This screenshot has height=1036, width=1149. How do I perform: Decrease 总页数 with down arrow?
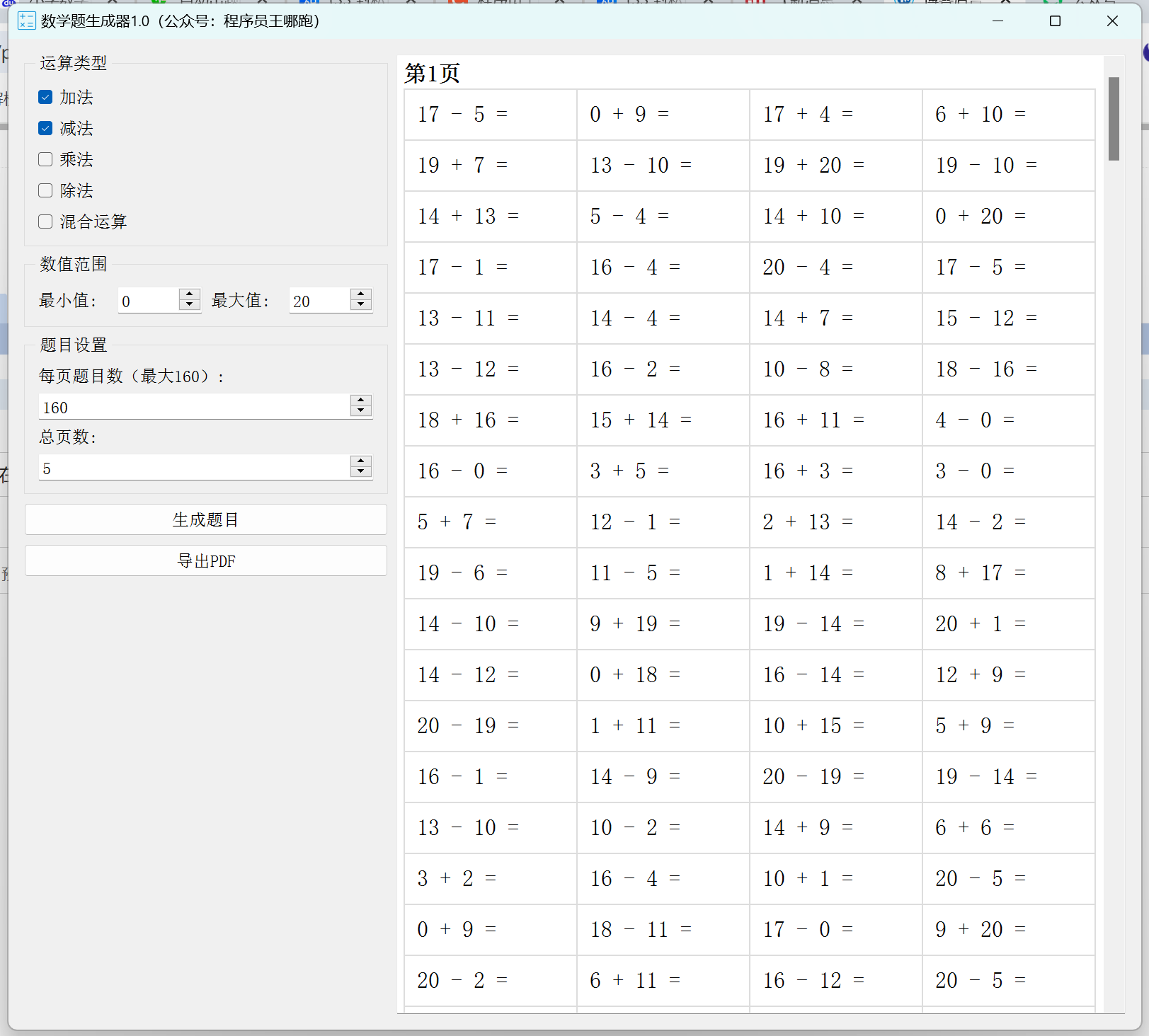coord(361,472)
